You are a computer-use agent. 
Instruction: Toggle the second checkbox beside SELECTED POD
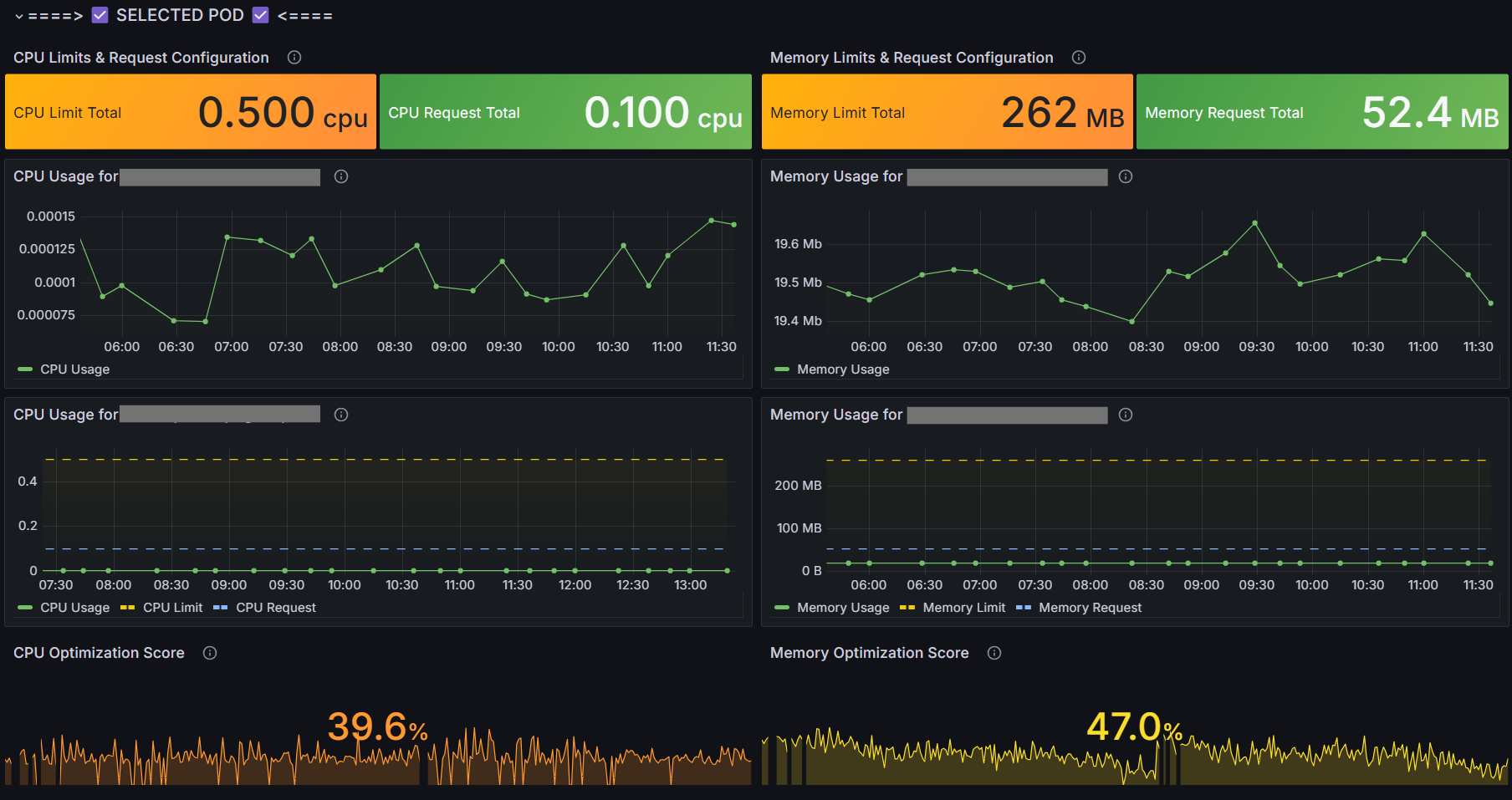[260, 14]
